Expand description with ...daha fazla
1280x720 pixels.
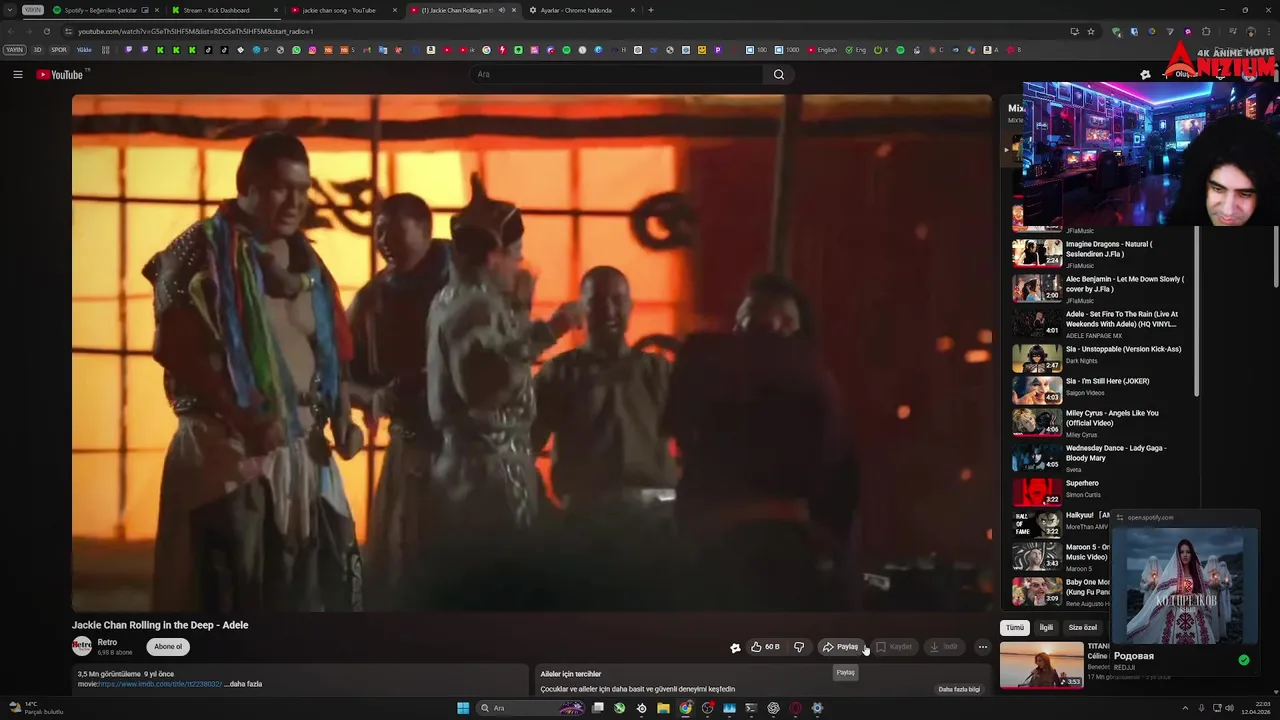coord(244,684)
